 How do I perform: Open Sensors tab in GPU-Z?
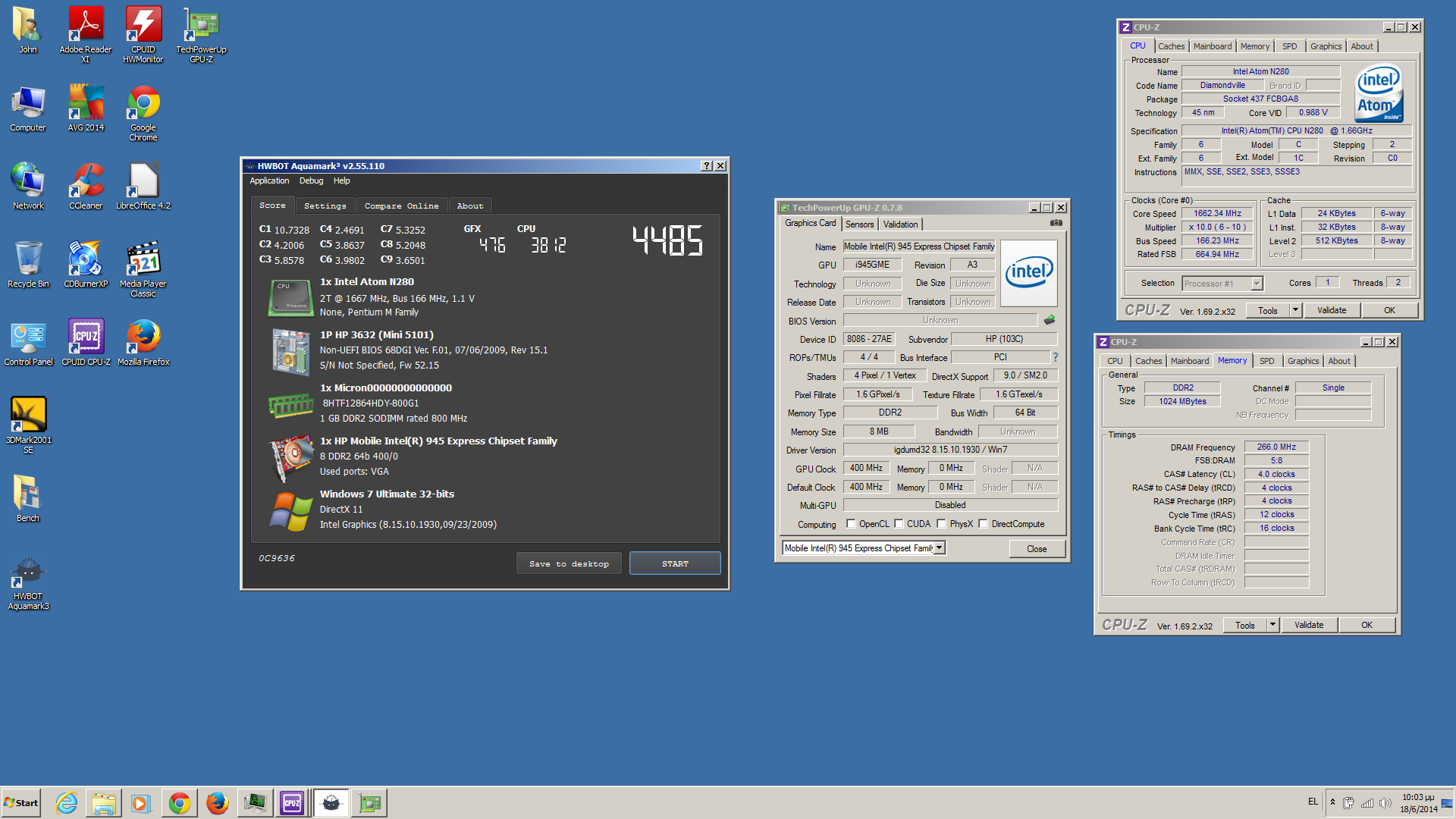(859, 224)
